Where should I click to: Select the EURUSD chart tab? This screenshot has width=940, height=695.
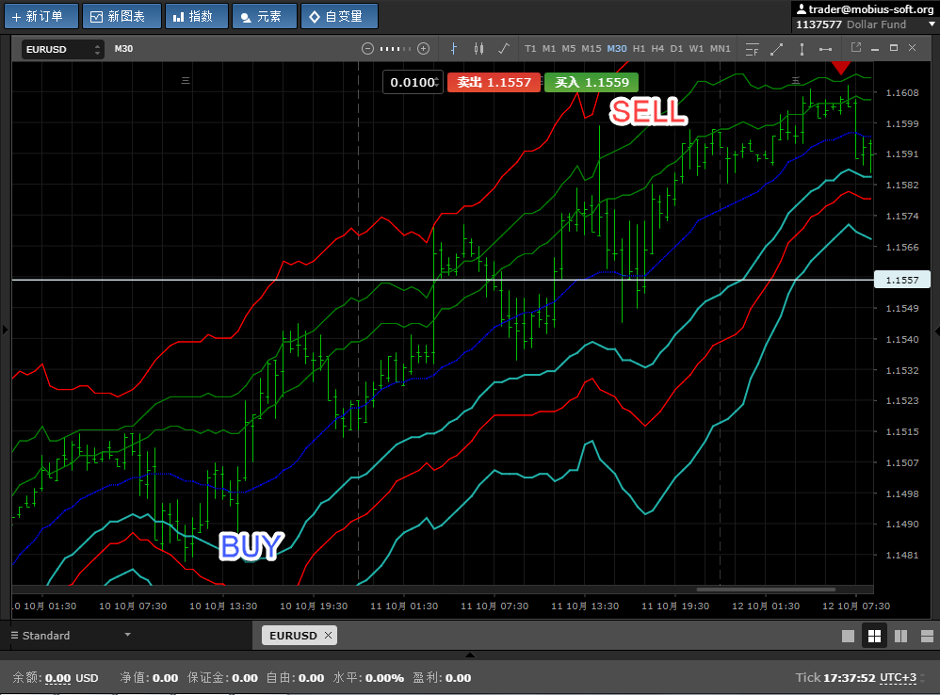292,635
